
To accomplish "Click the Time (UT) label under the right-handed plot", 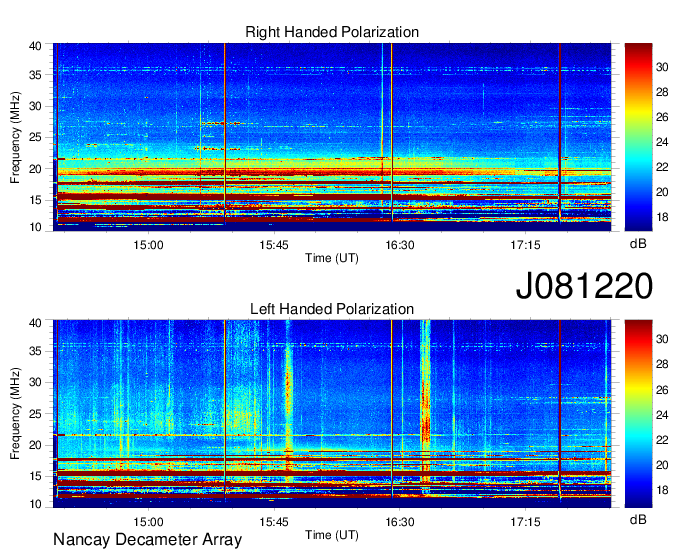I will coord(332,258).
